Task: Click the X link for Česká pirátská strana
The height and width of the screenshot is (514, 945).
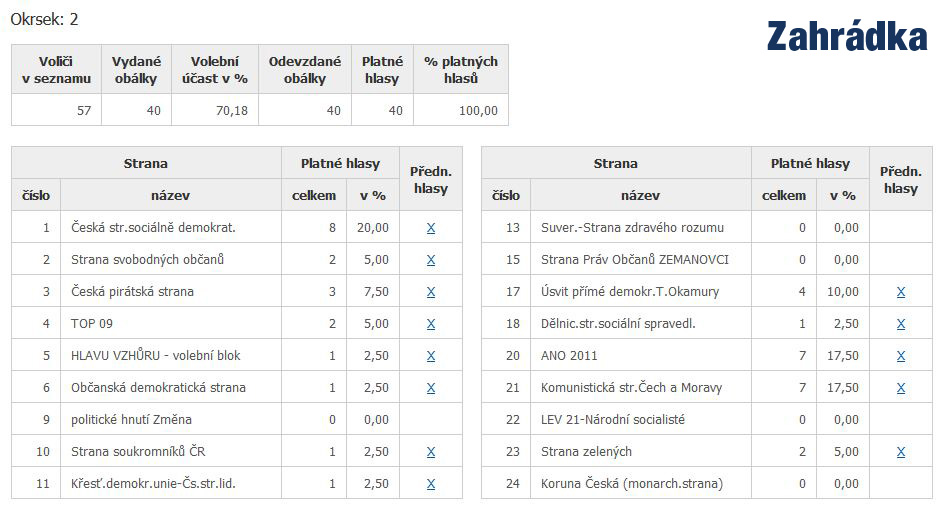Action: point(431,292)
